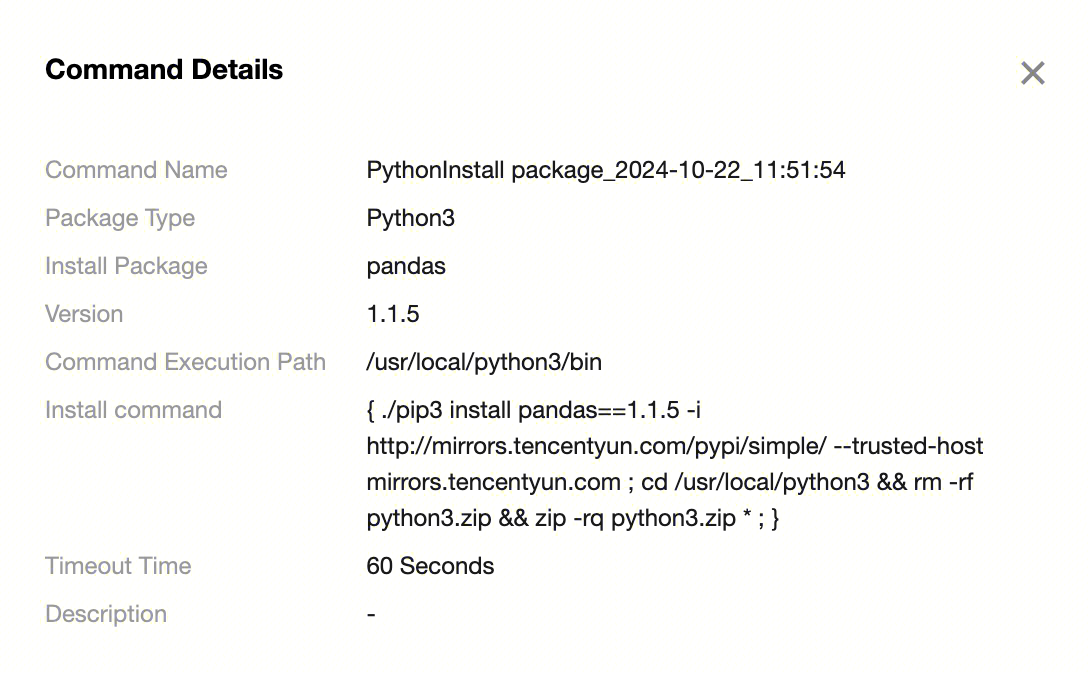Viewport: 1092px width, 674px height.
Task: Select the pandas package value
Action: [406, 266]
